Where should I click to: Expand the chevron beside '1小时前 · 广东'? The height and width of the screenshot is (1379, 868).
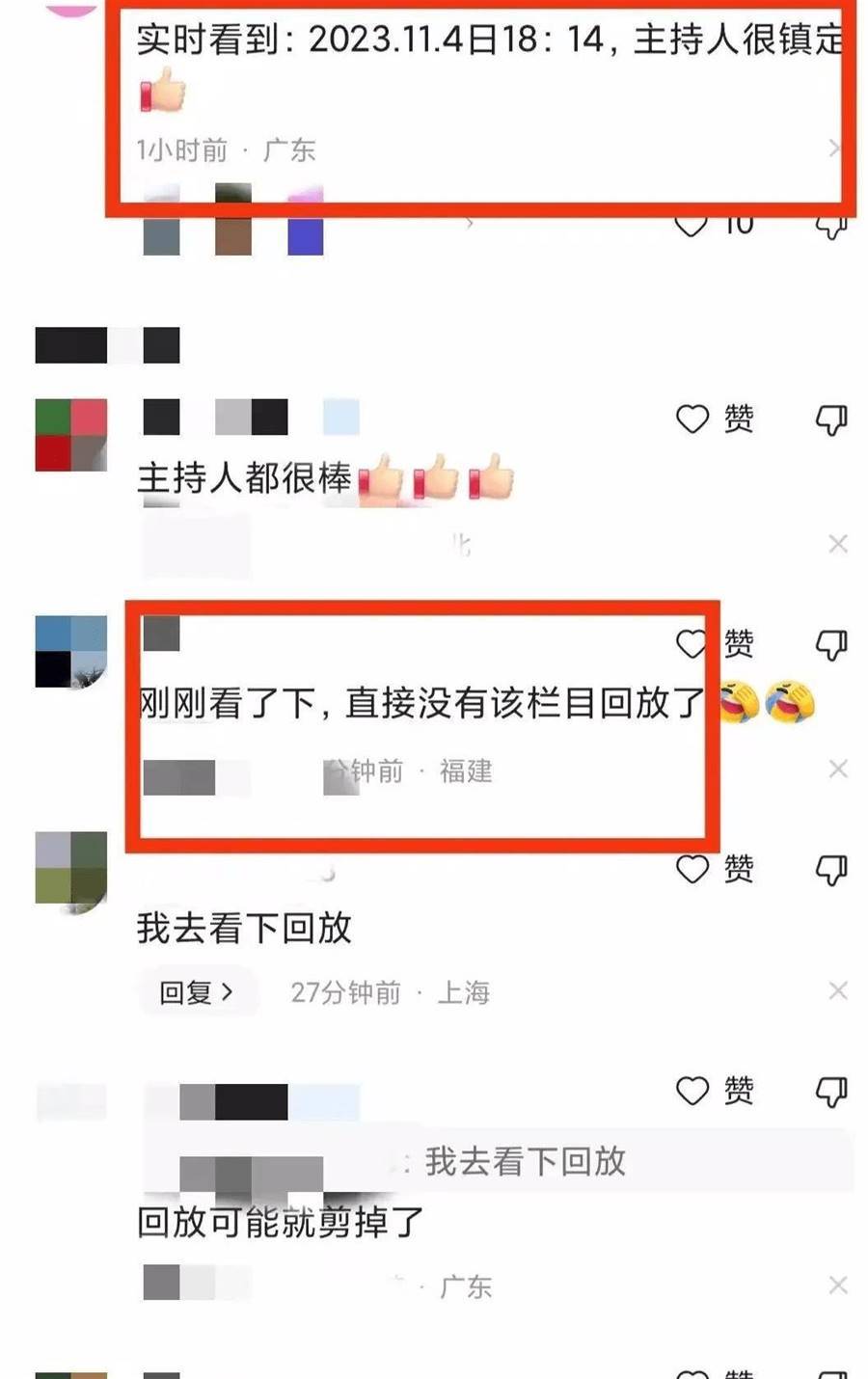834,149
